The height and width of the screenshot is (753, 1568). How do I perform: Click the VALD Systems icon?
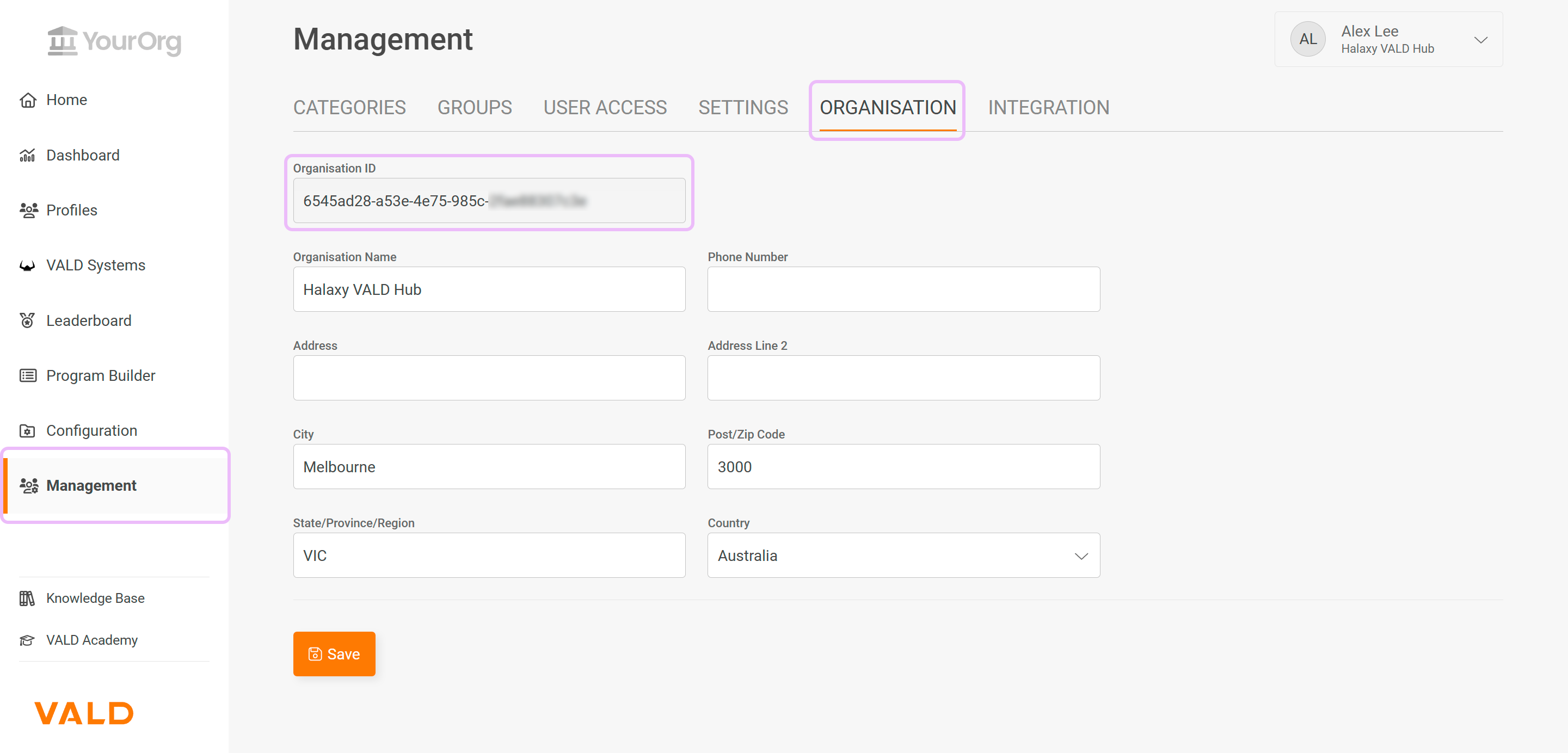(x=27, y=266)
